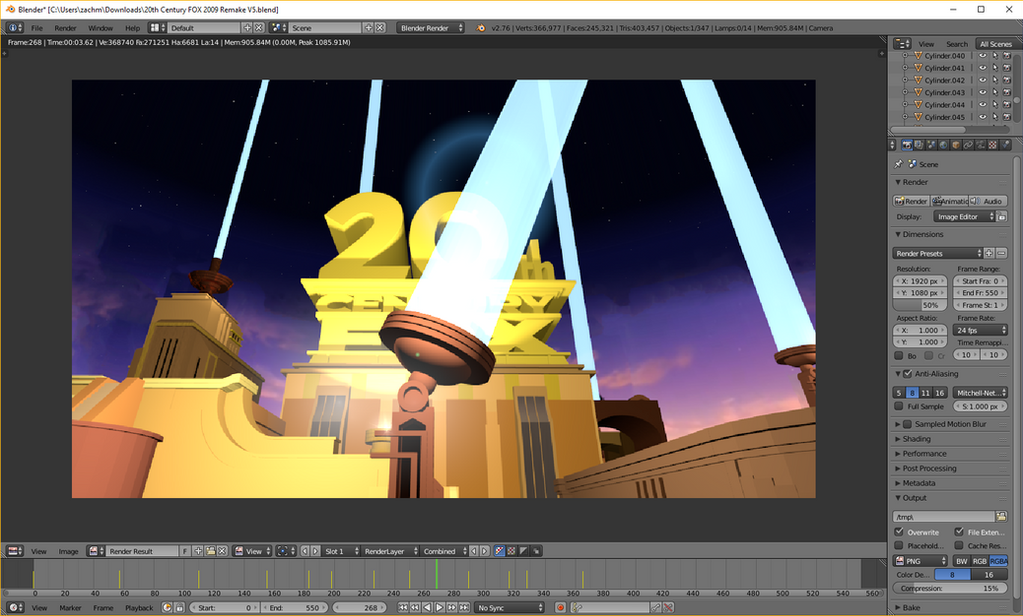This screenshot has width=1023, height=616.
Task: Set anti-aliasing samples to 16
Action: point(939,393)
